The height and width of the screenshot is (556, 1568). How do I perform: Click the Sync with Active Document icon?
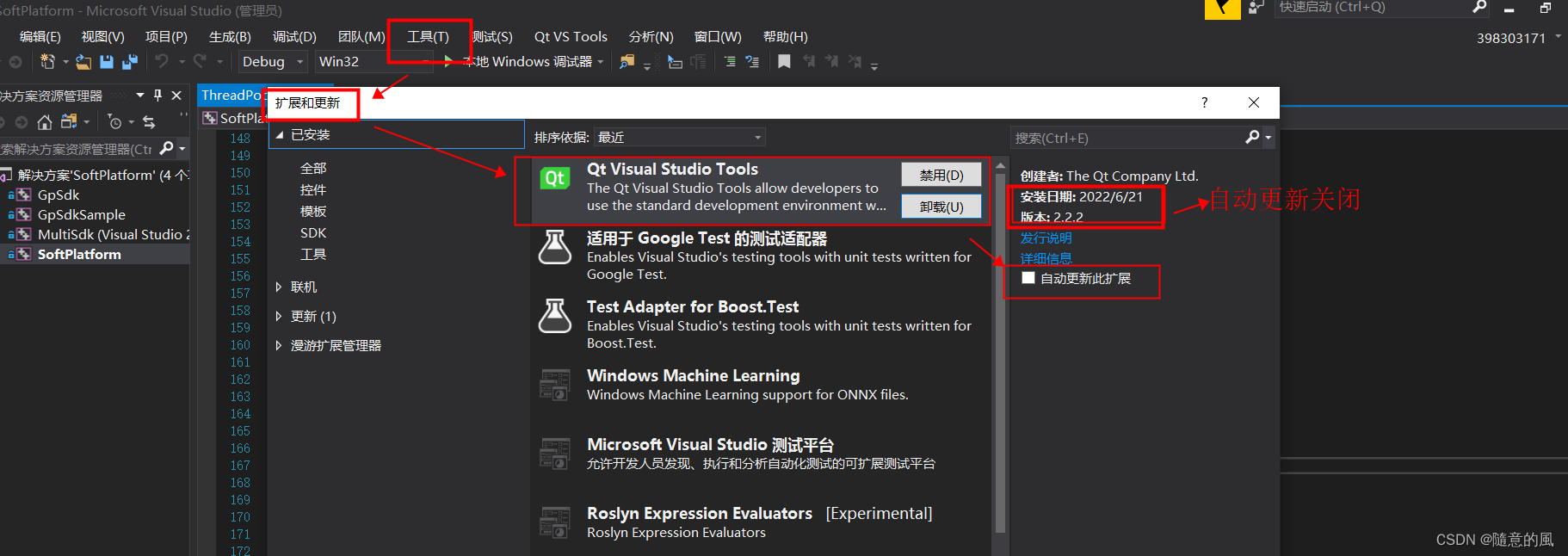[x=149, y=122]
